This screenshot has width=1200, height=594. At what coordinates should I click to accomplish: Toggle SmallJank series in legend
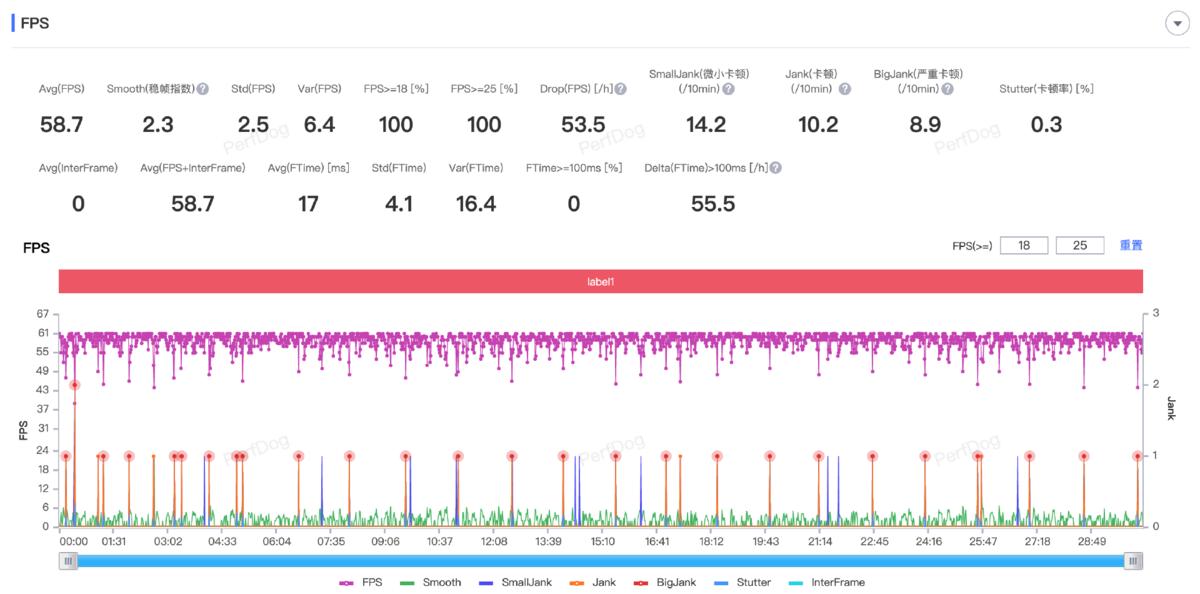[515, 582]
